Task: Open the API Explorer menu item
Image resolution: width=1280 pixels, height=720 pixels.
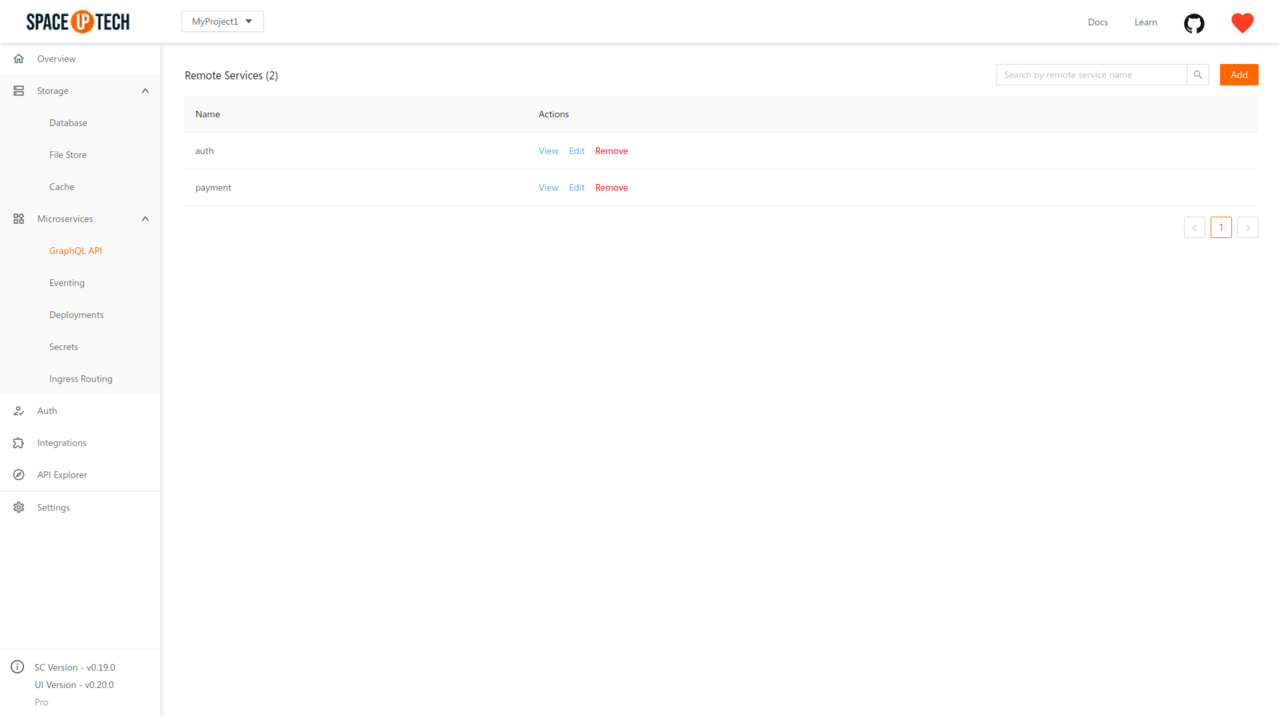Action: click(80, 475)
